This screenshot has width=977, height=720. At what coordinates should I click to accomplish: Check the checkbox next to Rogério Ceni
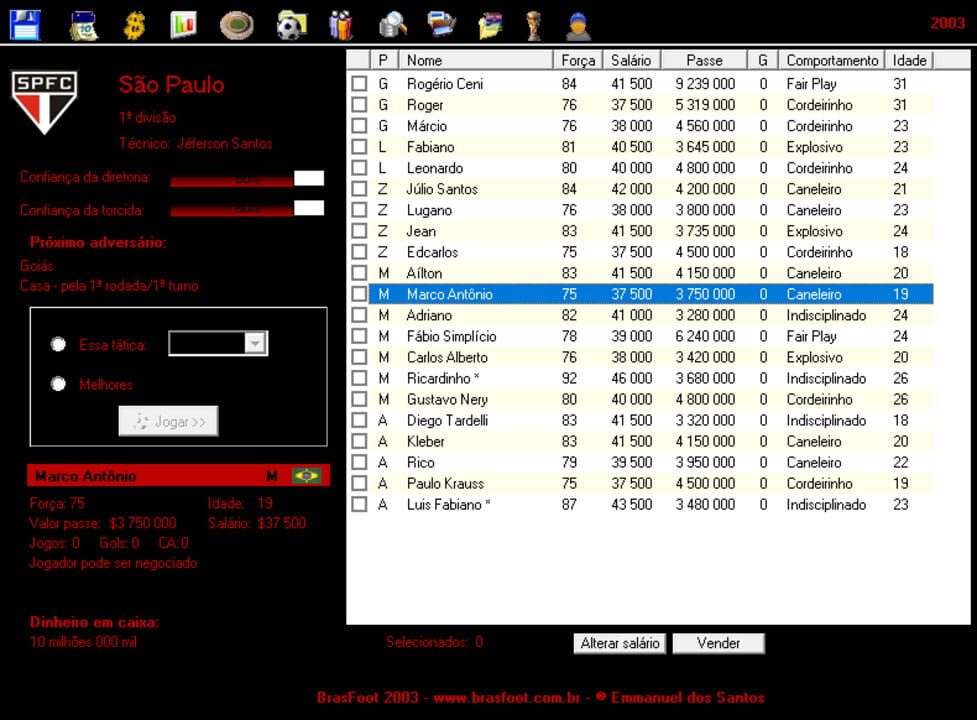pyautogui.click(x=359, y=84)
